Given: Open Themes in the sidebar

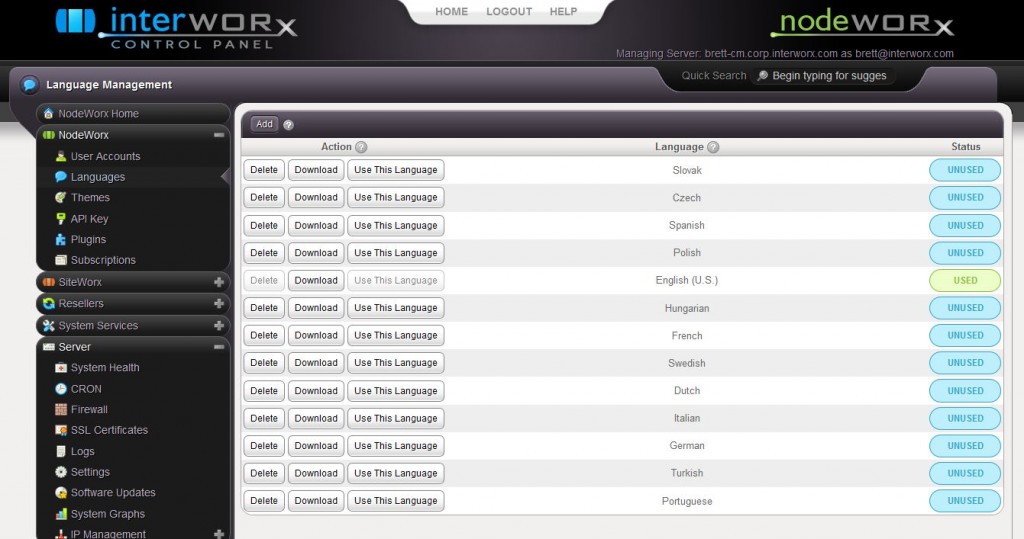Looking at the screenshot, I should (x=90, y=197).
